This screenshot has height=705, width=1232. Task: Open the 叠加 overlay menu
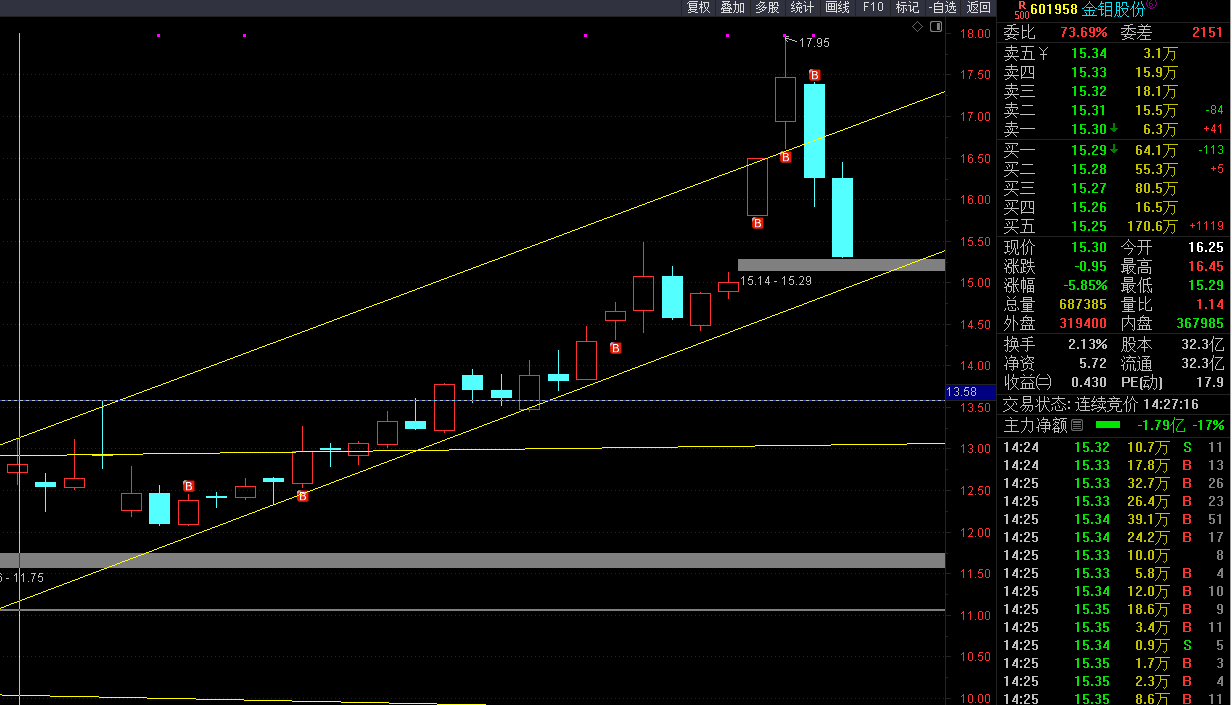point(733,8)
